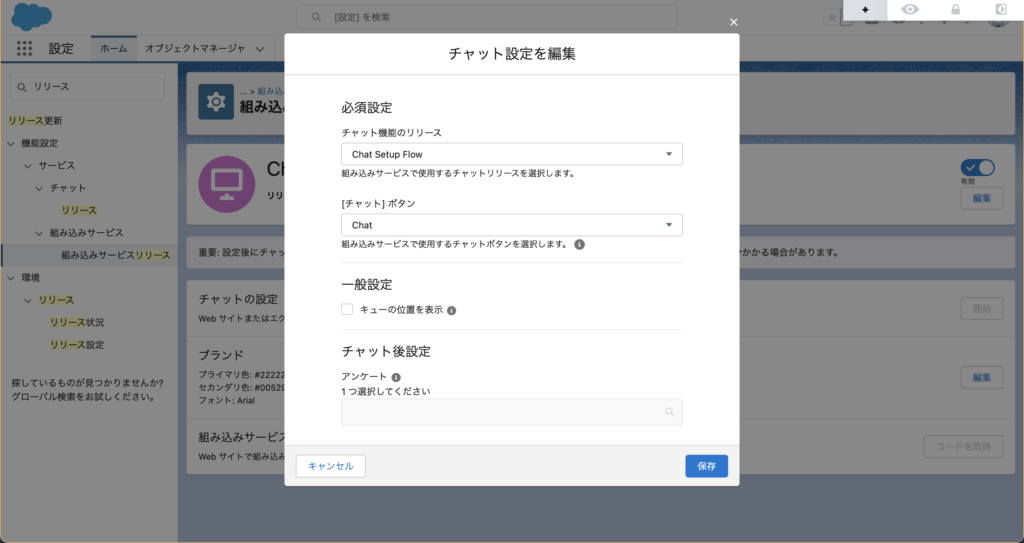Click the ブランド section heading
1024x543 pixels.
(x=221, y=355)
